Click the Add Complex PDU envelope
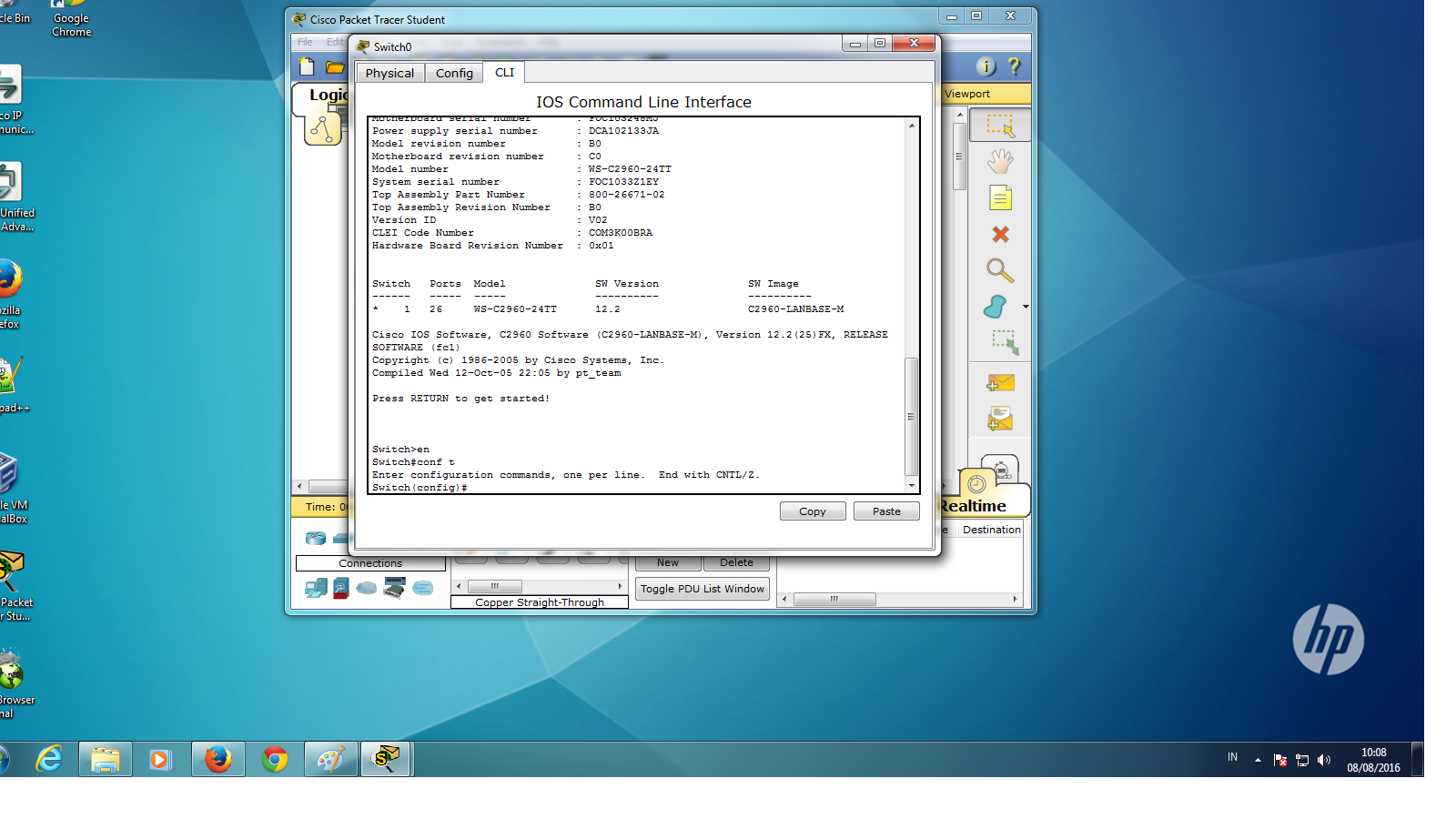Image resolution: width=1456 pixels, height=819 pixels. (1000, 419)
